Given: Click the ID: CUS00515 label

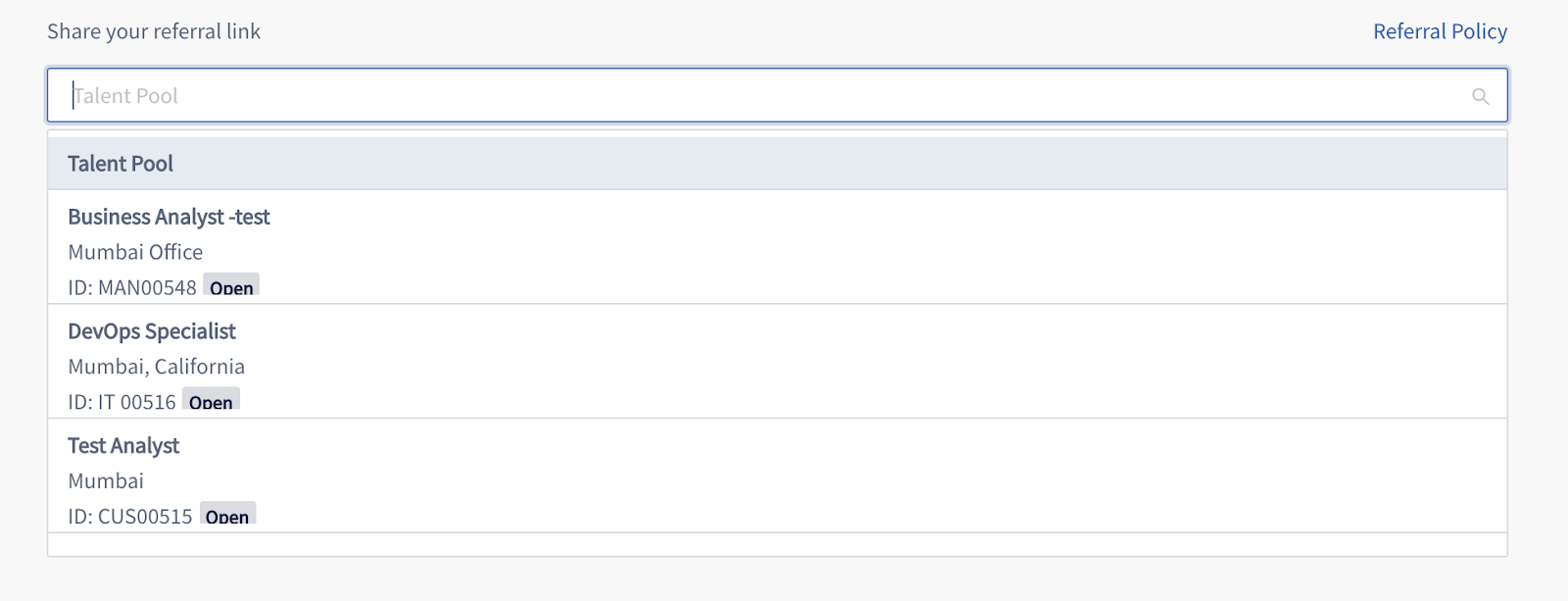Looking at the screenshot, I should [130, 516].
